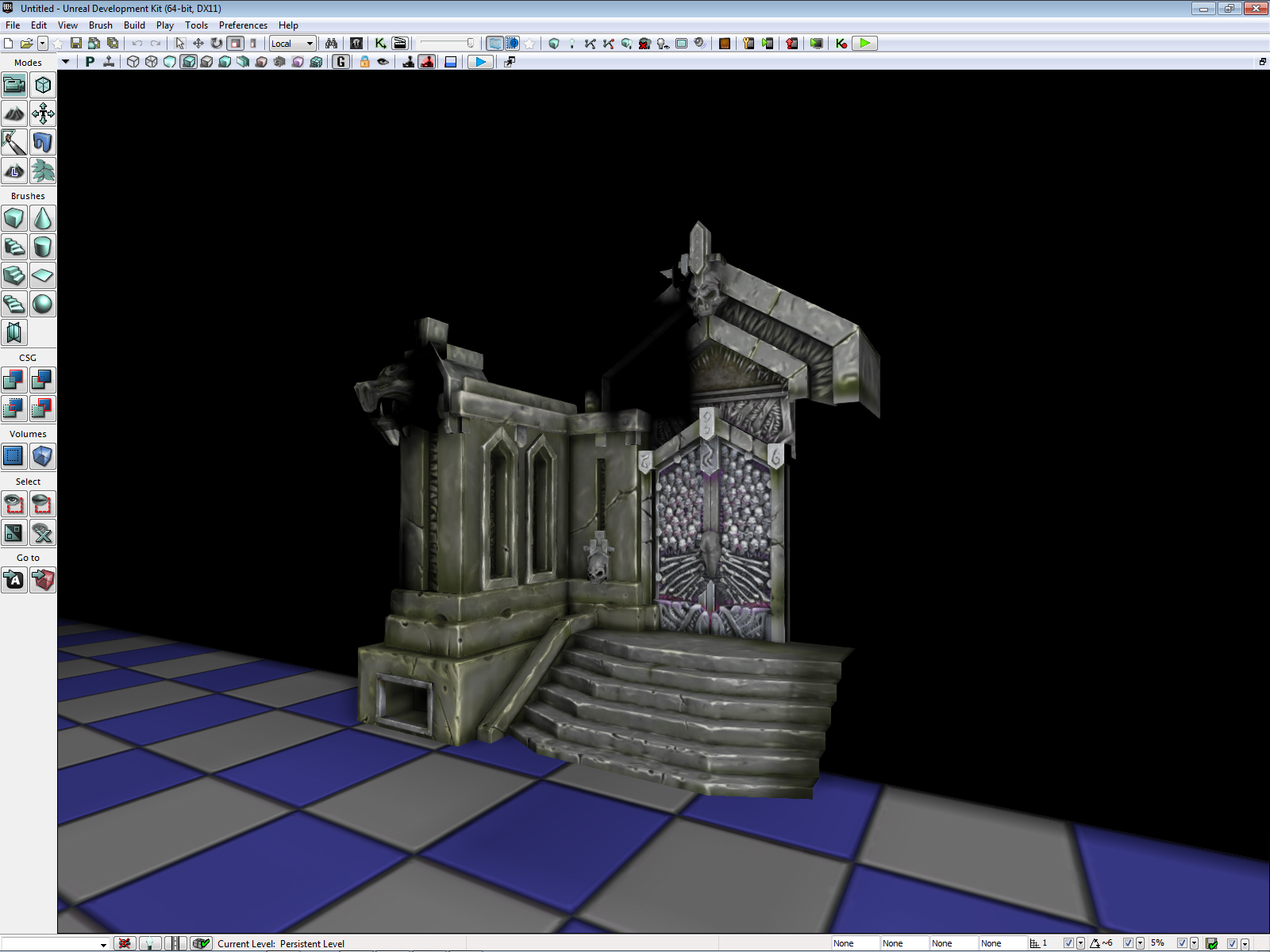Apply CSG Add operation
Viewport: 1270px width, 952px height.
point(14,380)
